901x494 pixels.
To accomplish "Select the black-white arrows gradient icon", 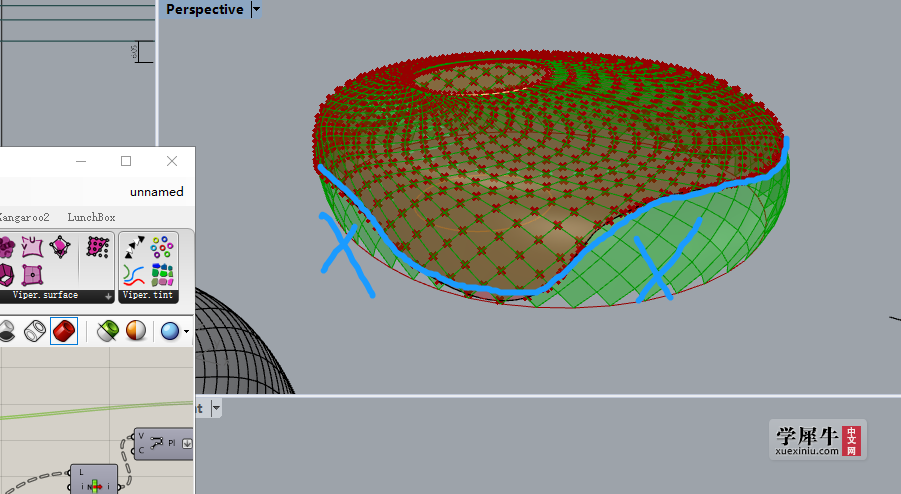I will click(134, 247).
